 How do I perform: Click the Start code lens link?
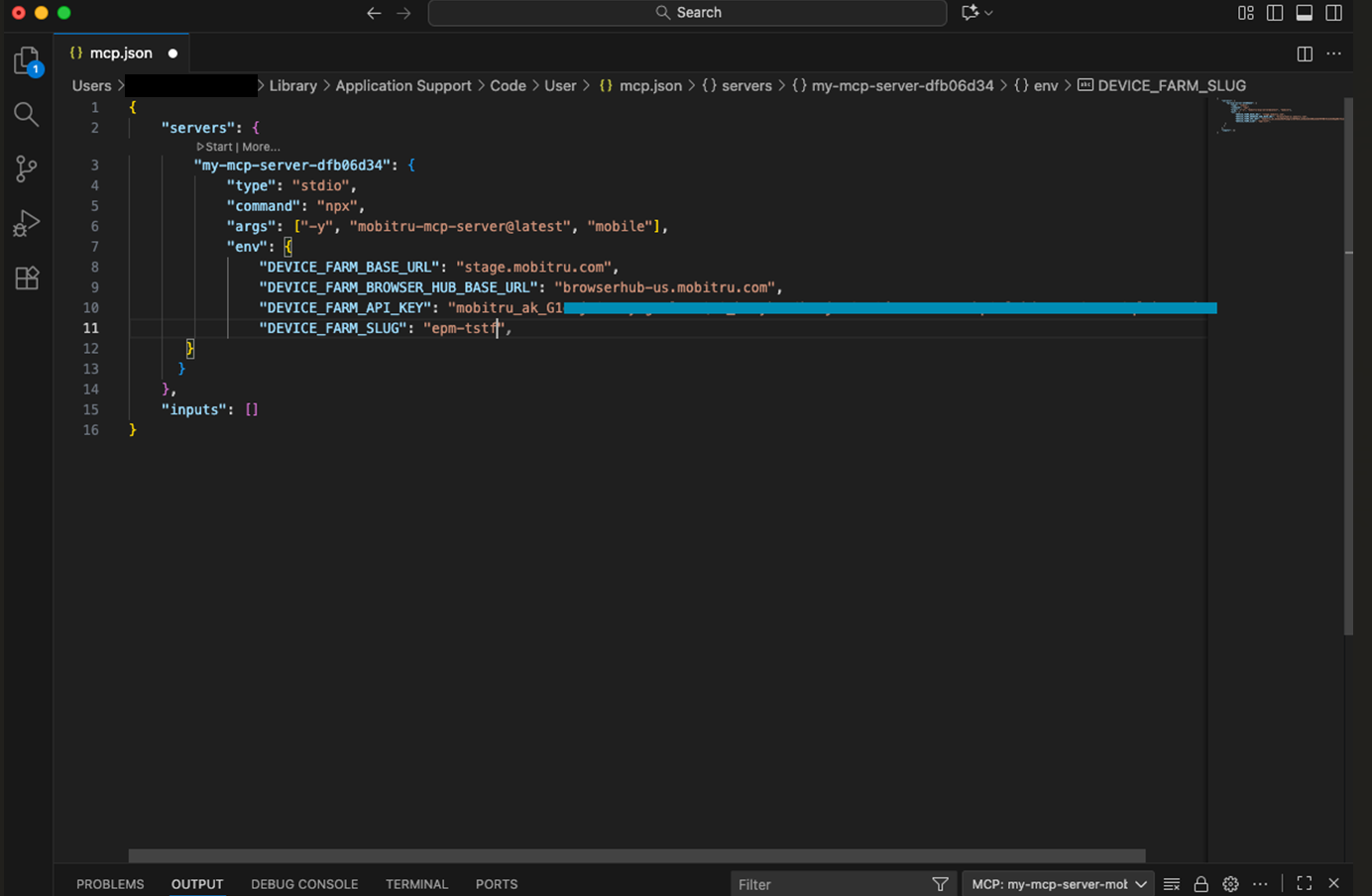coord(217,147)
